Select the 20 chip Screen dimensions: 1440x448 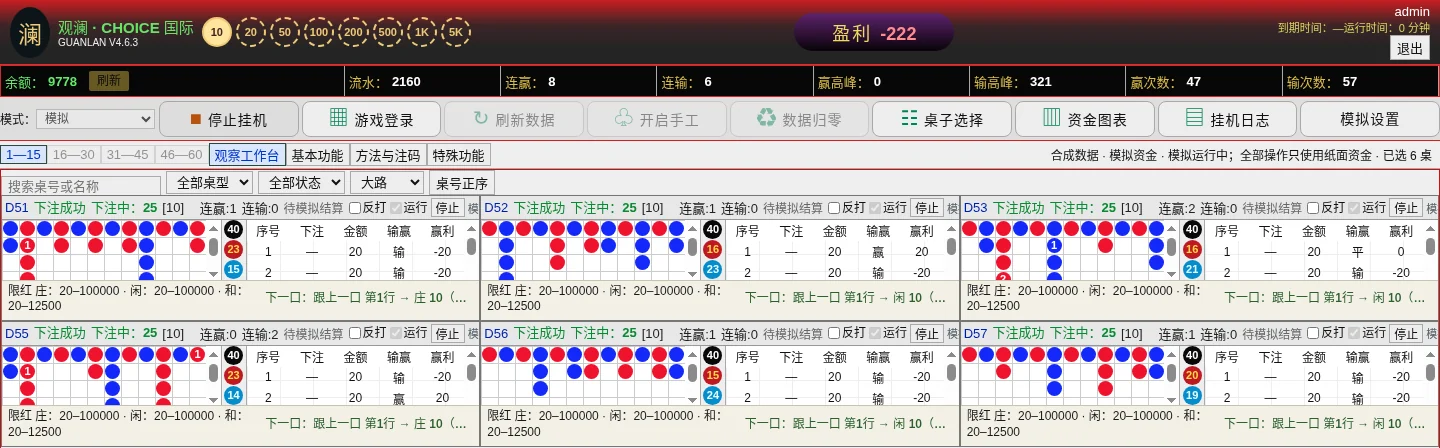click(250, 32)
